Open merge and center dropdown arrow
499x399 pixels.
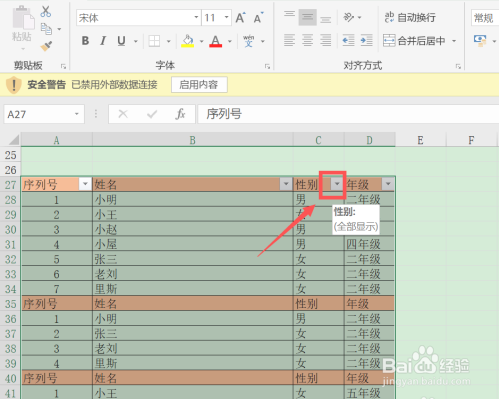(454, 41)
